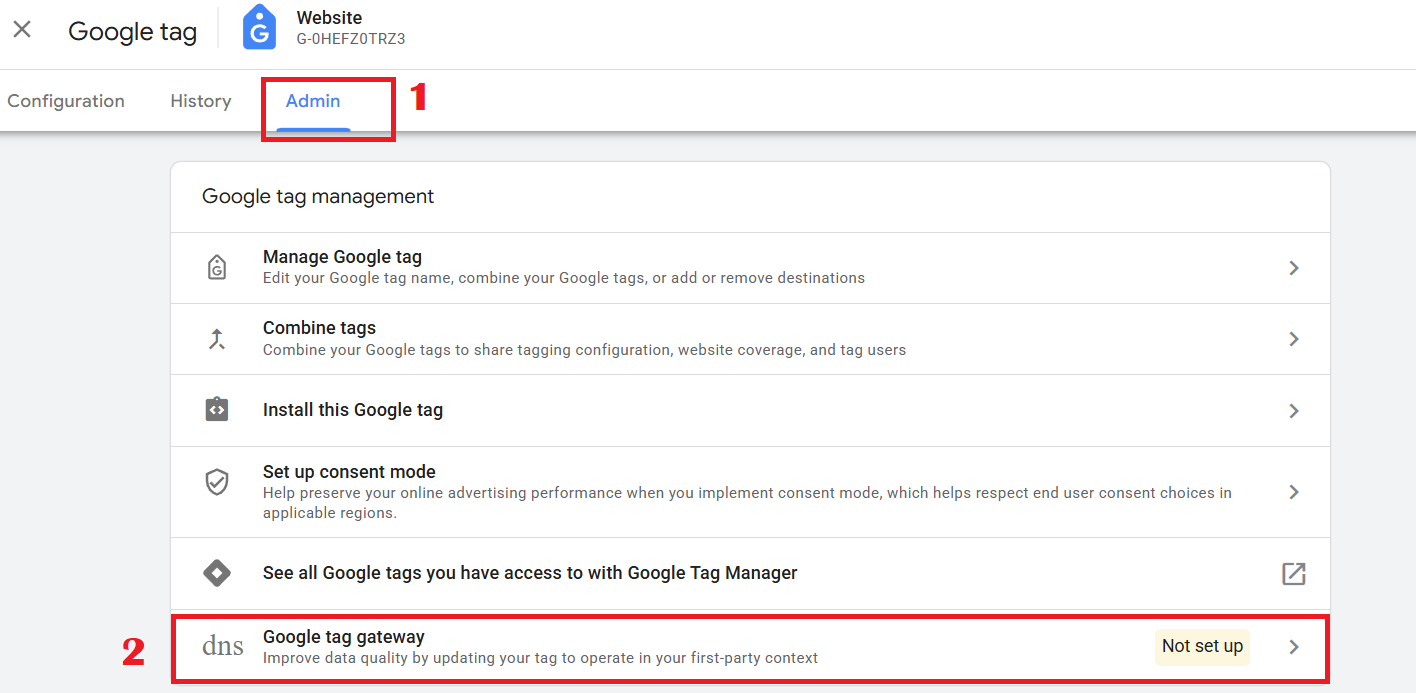Switch to the Configuration tab
Screen dimensions: 1416x693
tap(66, 101)
